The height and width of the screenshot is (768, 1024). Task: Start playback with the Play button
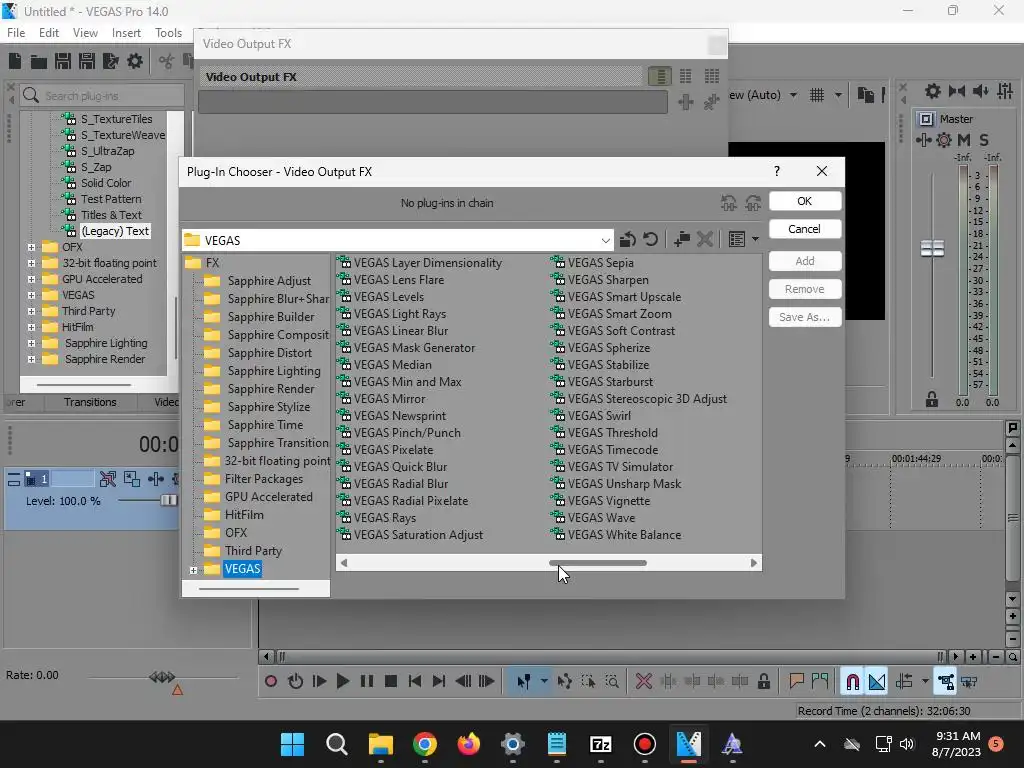(342, 682)
